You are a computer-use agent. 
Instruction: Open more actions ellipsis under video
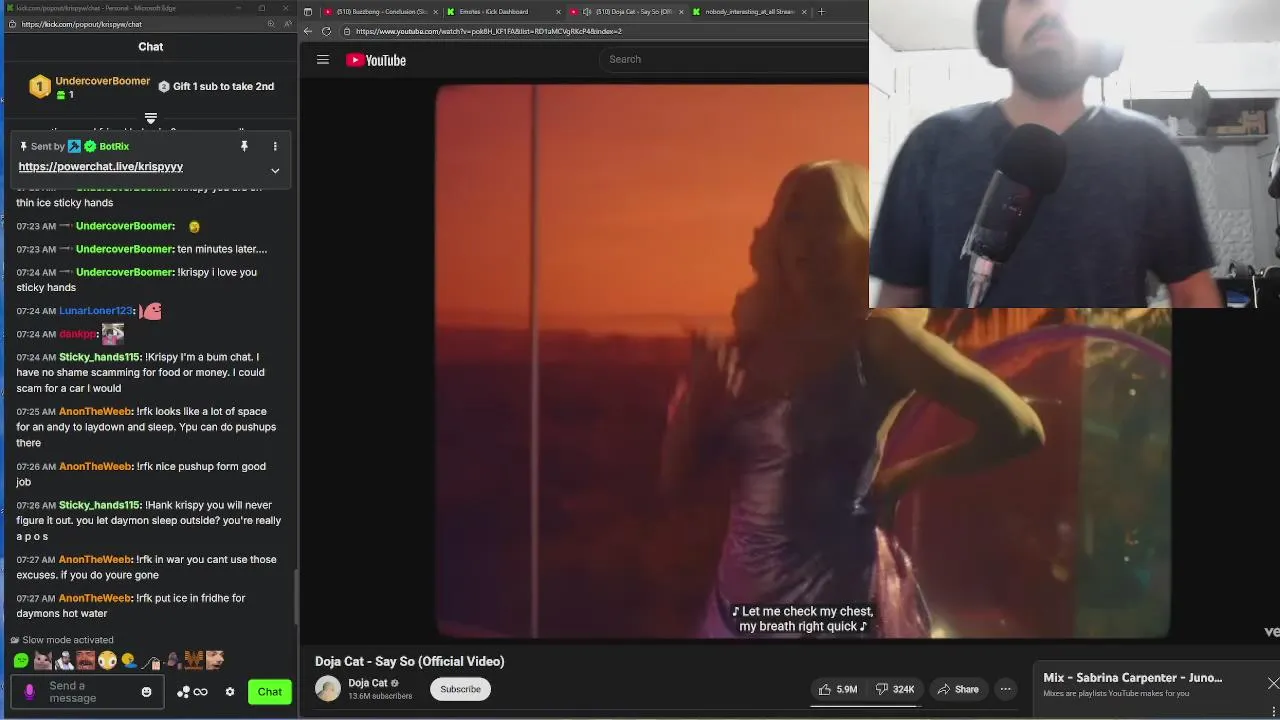point(1006,689)
